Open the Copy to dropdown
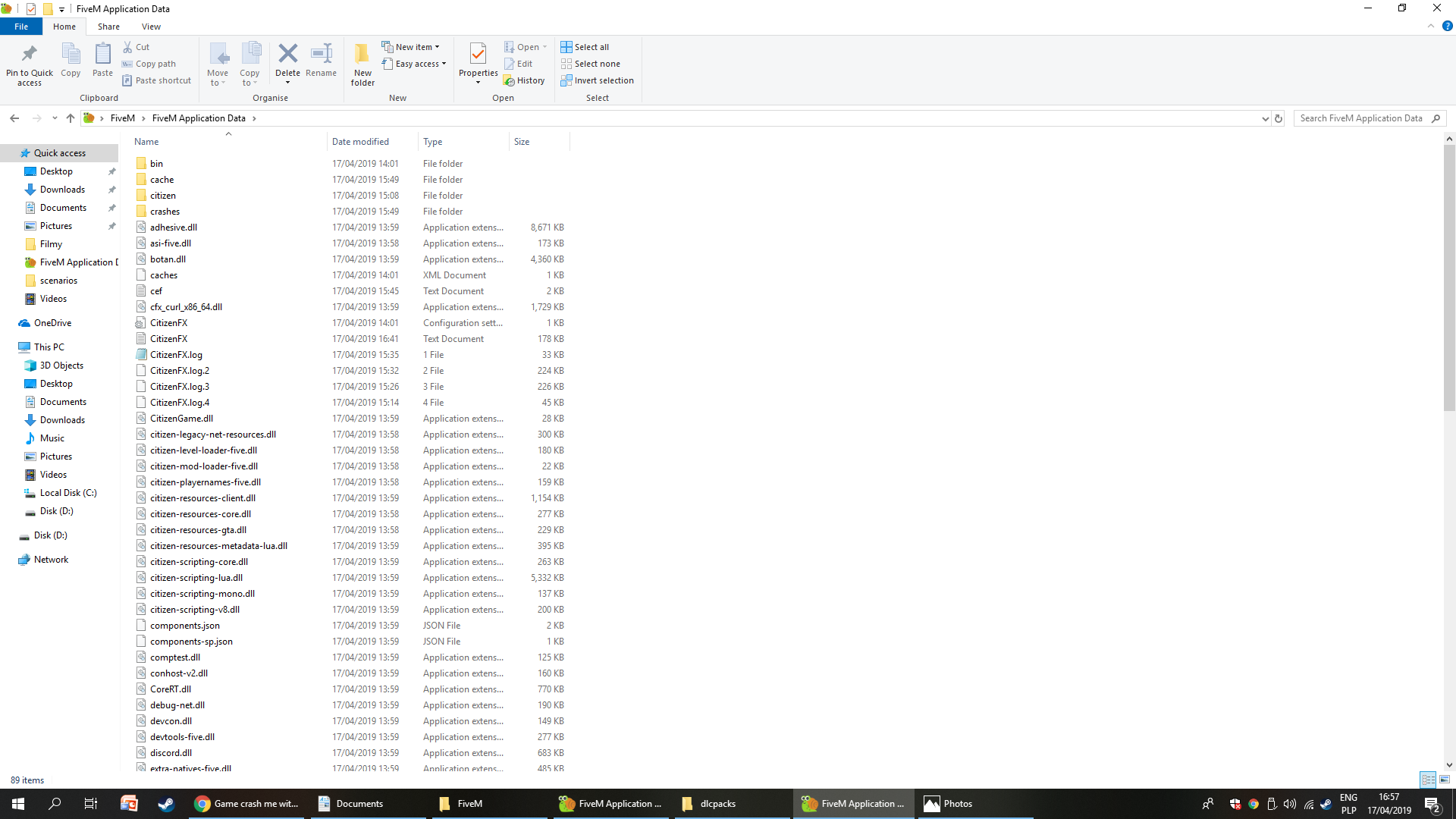The height and width of the screenshot is (819, 1456). [x=249, y=64]
